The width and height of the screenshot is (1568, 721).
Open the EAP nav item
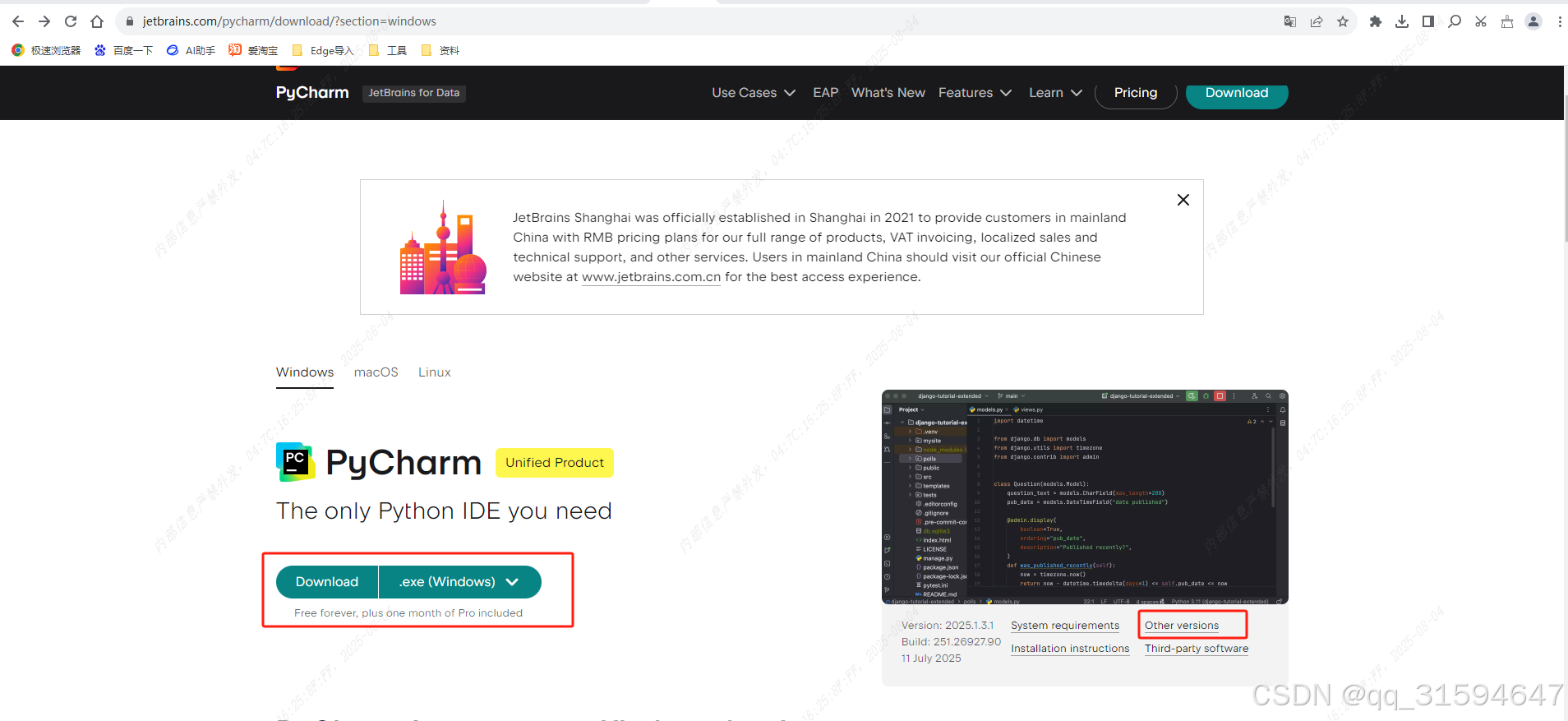point(826,93)
